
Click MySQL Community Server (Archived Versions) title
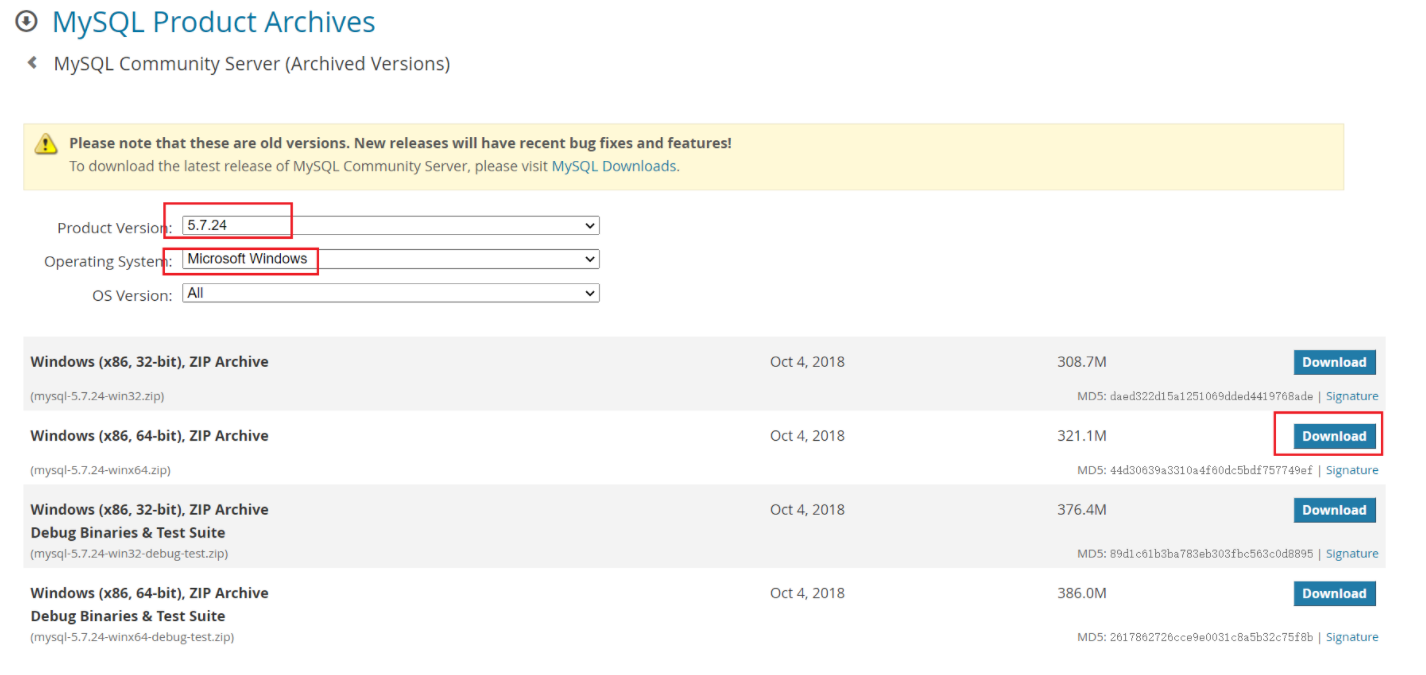coord(252,64)
